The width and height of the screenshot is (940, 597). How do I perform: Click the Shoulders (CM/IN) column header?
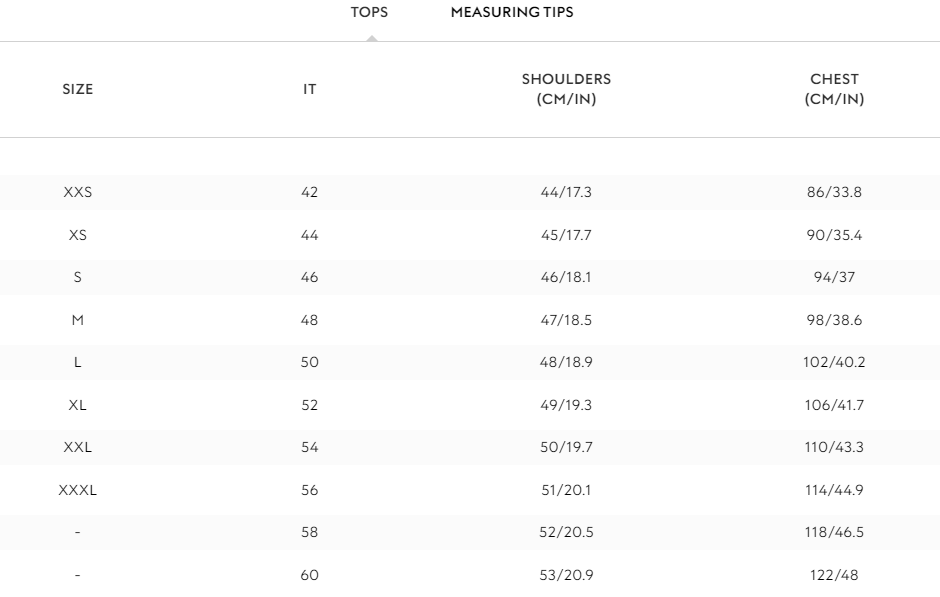566,89
